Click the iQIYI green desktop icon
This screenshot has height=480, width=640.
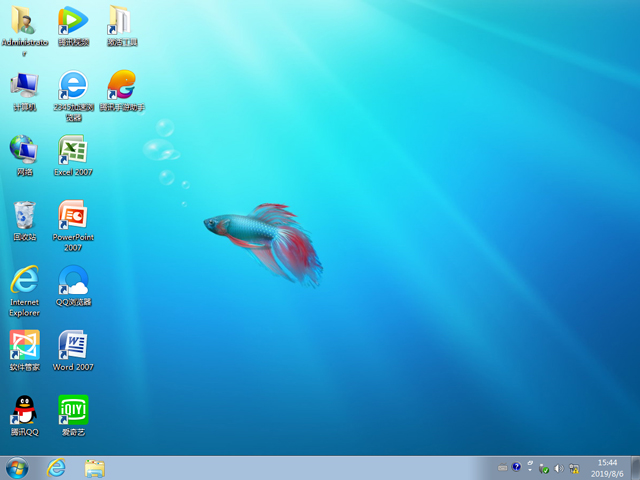[72, 410]
